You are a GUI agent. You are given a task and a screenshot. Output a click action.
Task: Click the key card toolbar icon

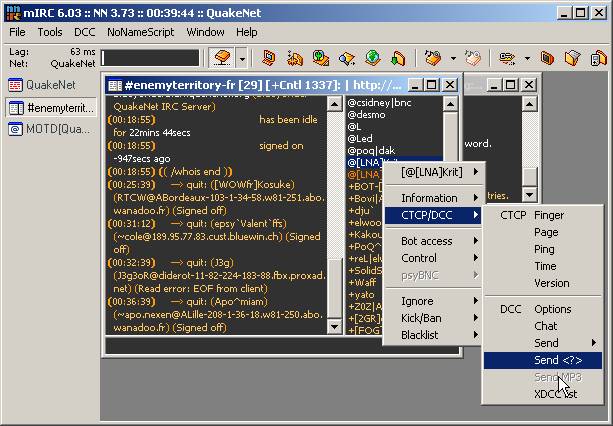pos(507,58)
